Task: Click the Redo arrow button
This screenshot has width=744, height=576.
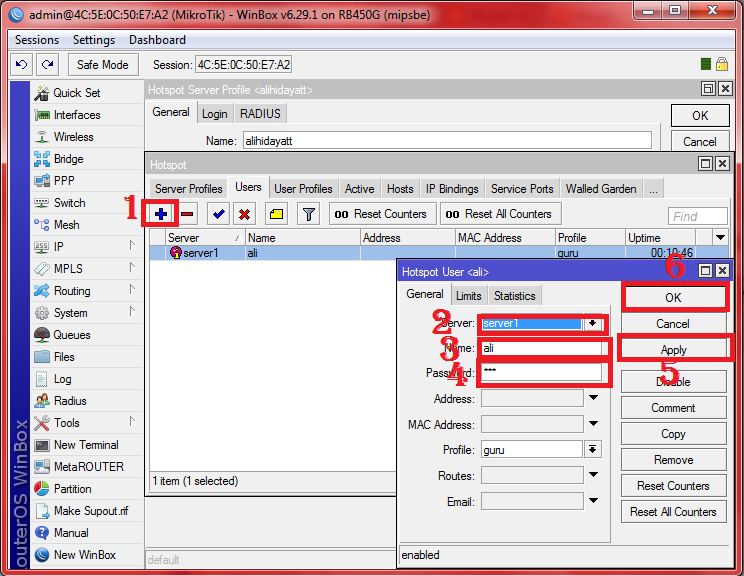Action: pos(47,65)
